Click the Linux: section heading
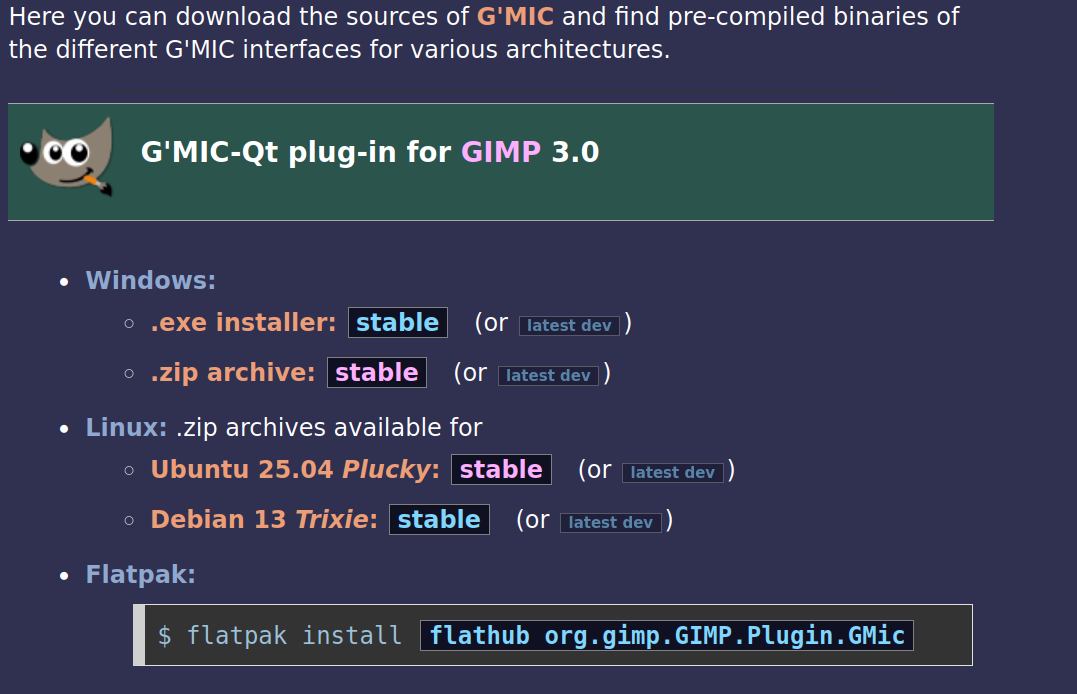Screen dimensions: 1077x694 point(126,427)
